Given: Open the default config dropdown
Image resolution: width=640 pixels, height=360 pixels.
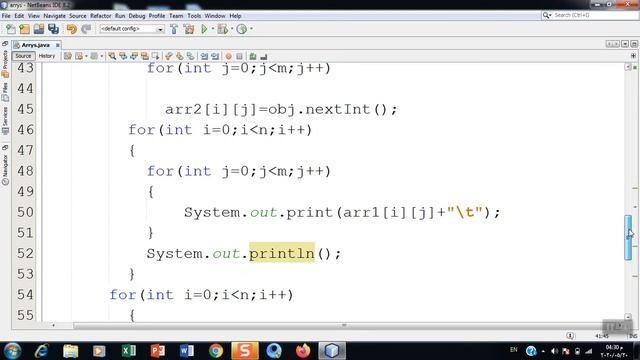Looking at the screenshot, I should pos(132,29).
